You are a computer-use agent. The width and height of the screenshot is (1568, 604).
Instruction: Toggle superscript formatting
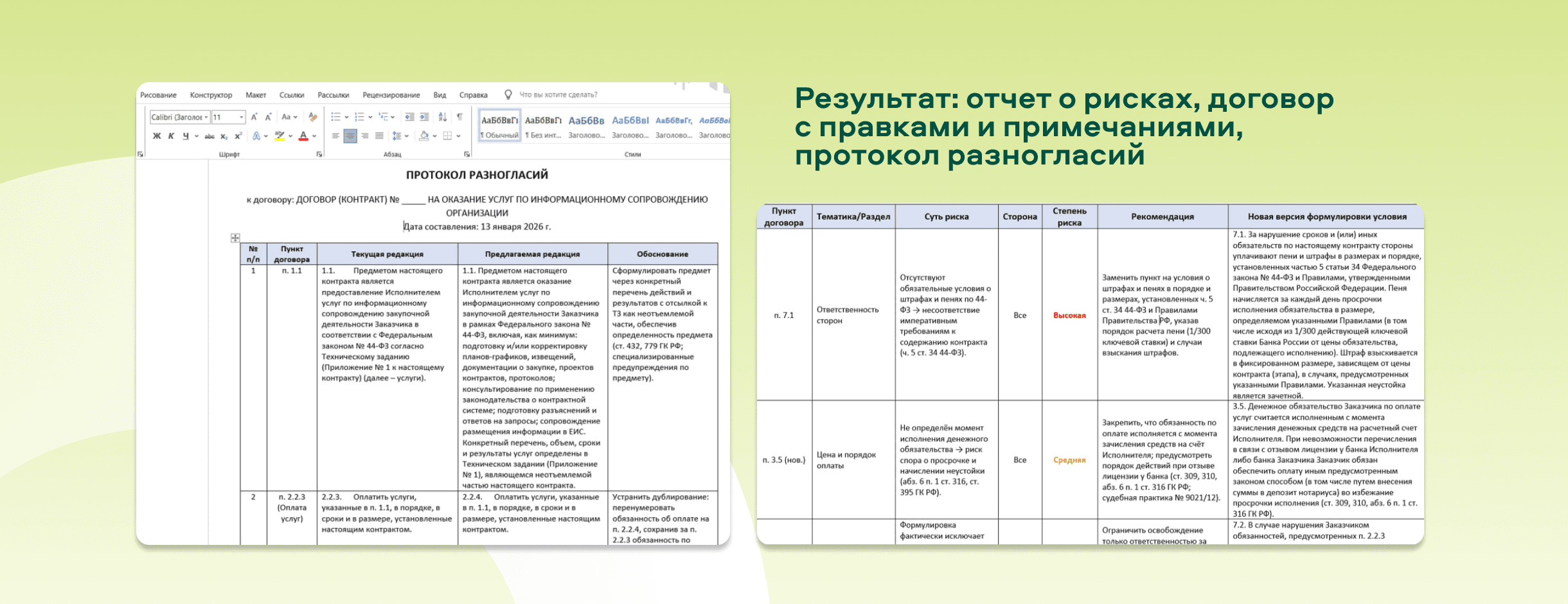coord(238,136)
